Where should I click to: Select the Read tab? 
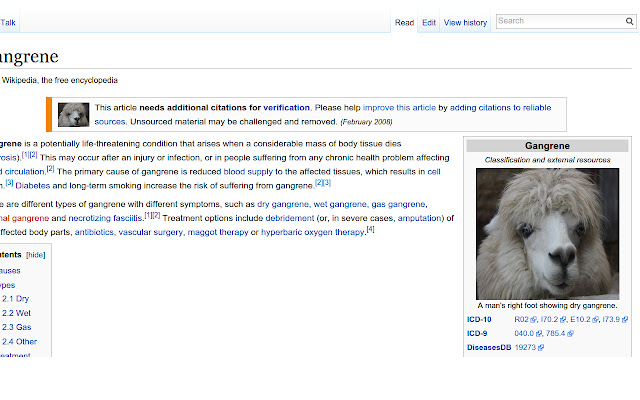pyautogui.click(x=404, y=22)
